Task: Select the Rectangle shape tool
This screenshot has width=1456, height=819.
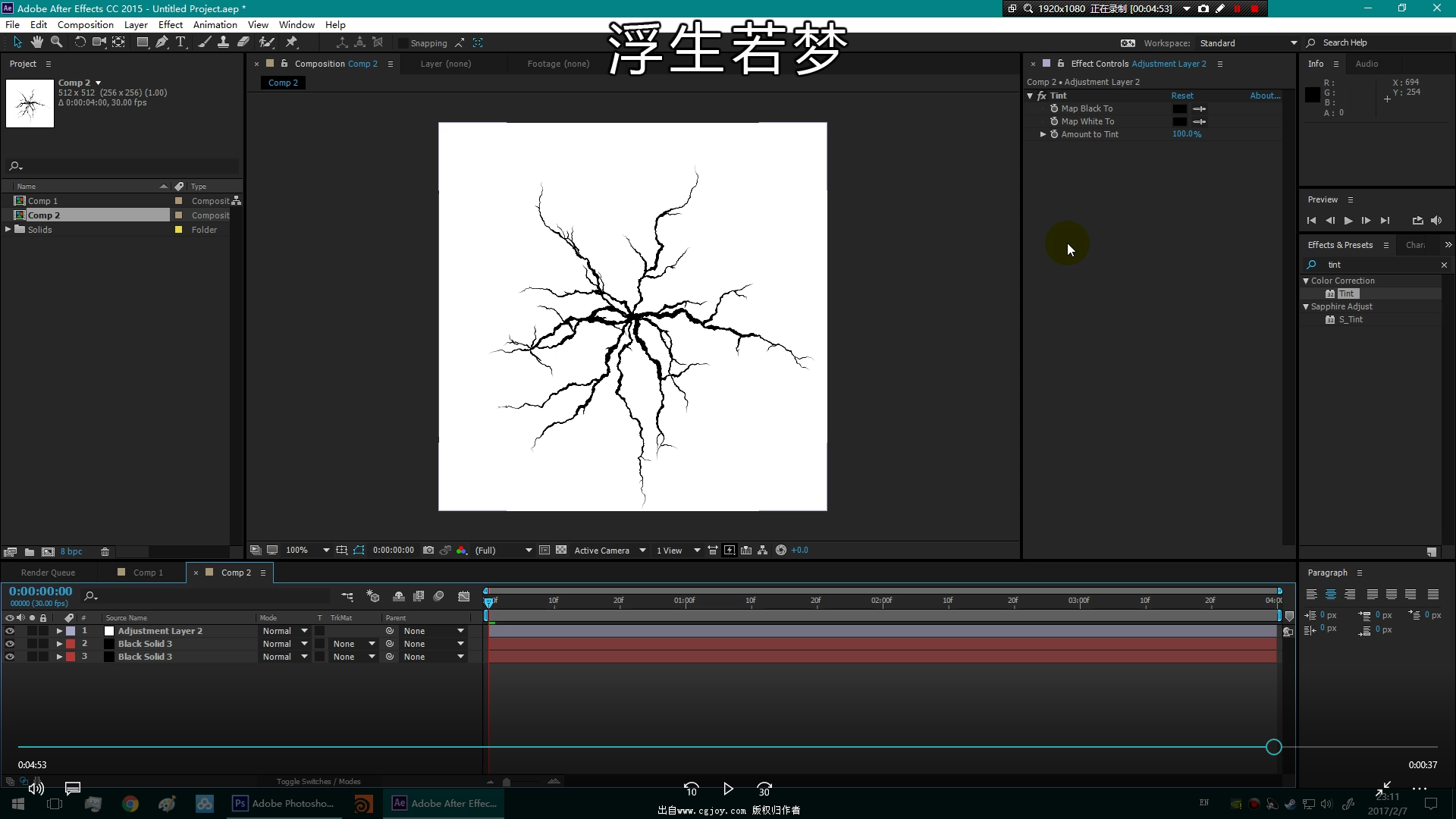Action: (142, 42)
